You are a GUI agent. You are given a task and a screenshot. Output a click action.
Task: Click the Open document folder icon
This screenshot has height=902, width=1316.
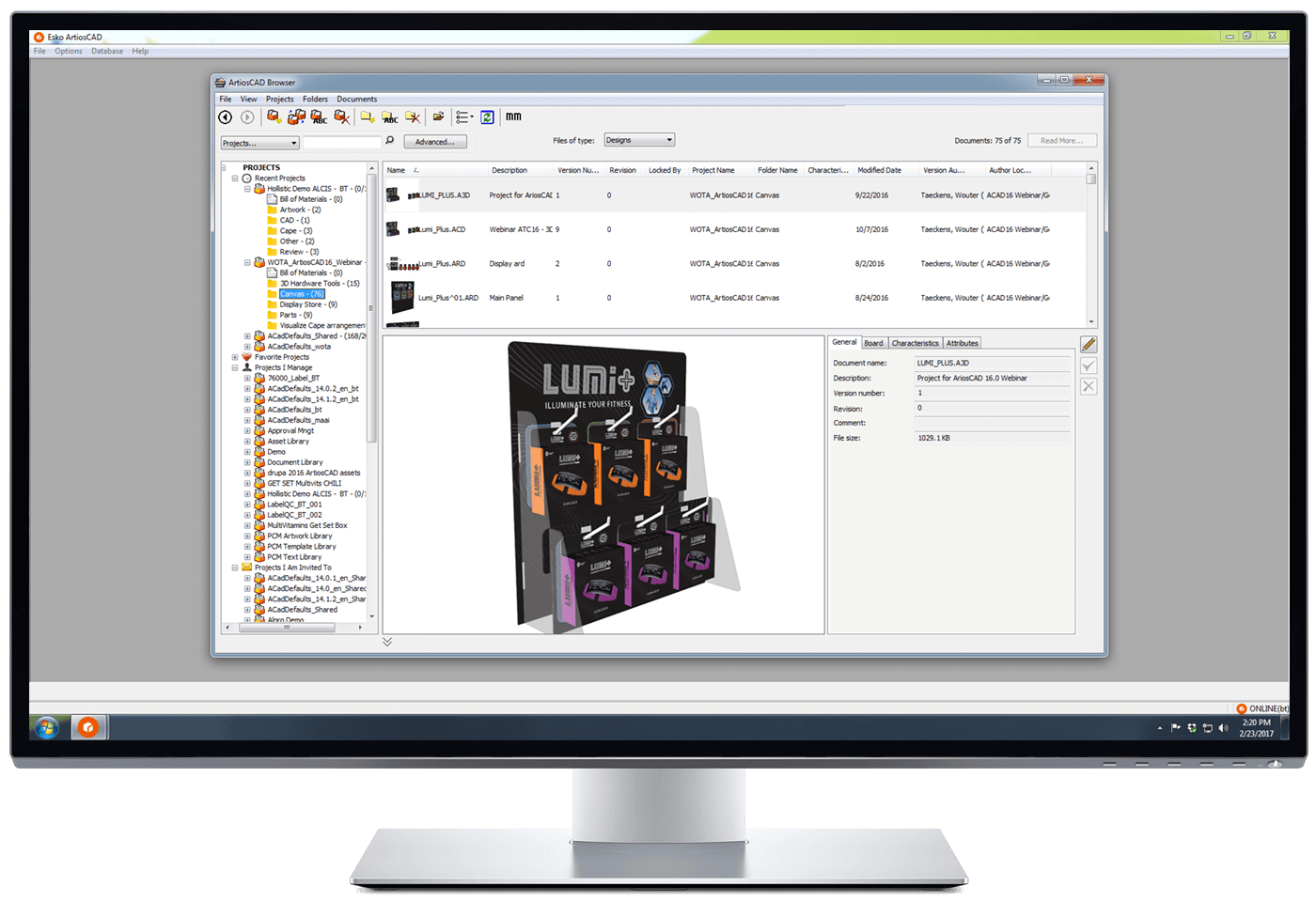tap(438, 117)
